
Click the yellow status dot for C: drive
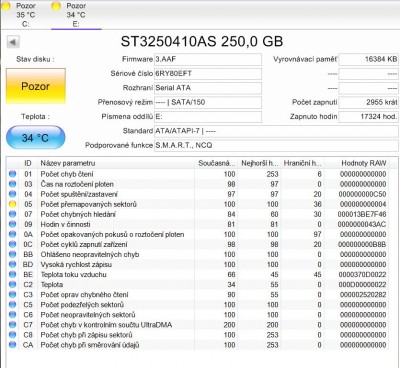coord(6,6)
